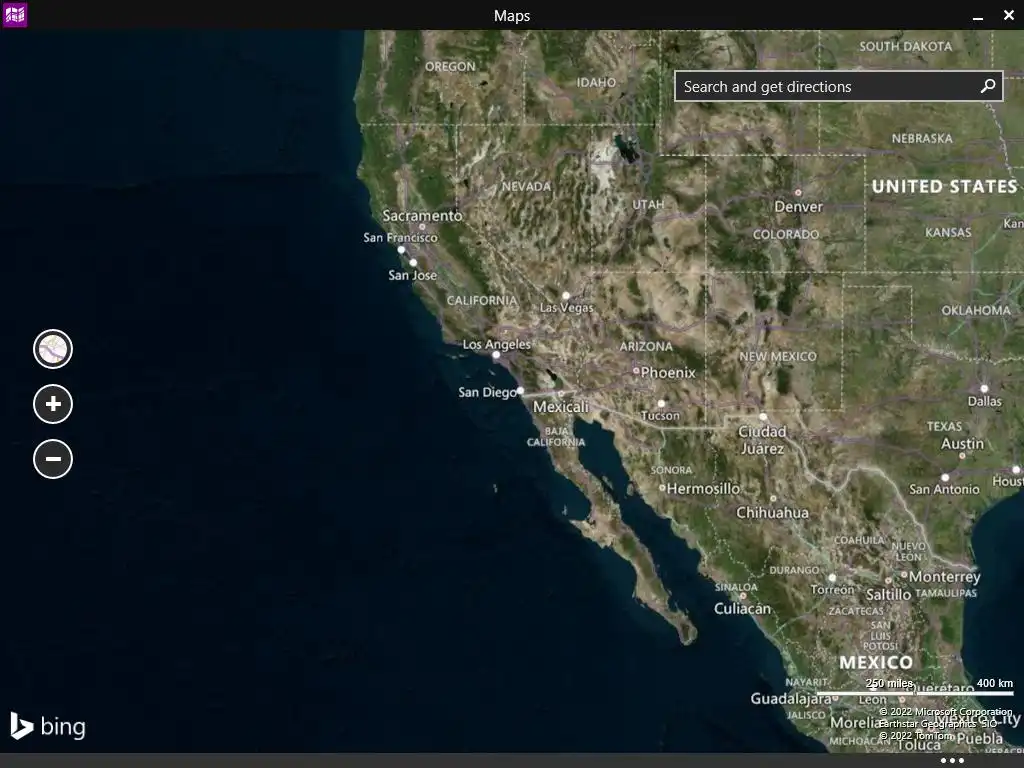Viewport: 1024px width, 768px height.
Task: Select the Los Angeles city marker
Action: 496,355
